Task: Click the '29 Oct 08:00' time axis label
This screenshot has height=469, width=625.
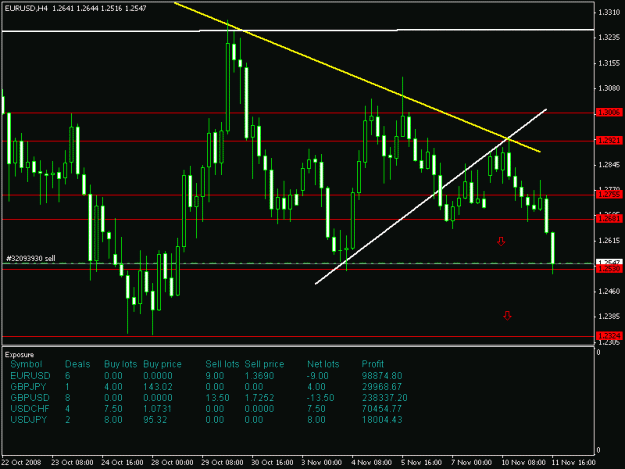Action: (222, 462)
